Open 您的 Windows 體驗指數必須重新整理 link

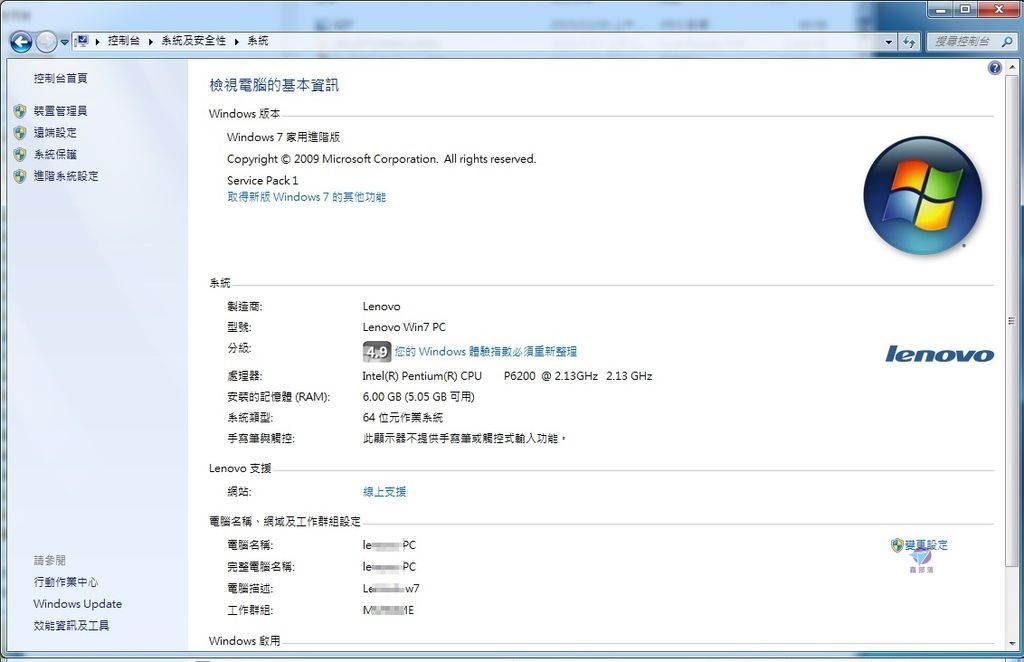coord(486,351)
